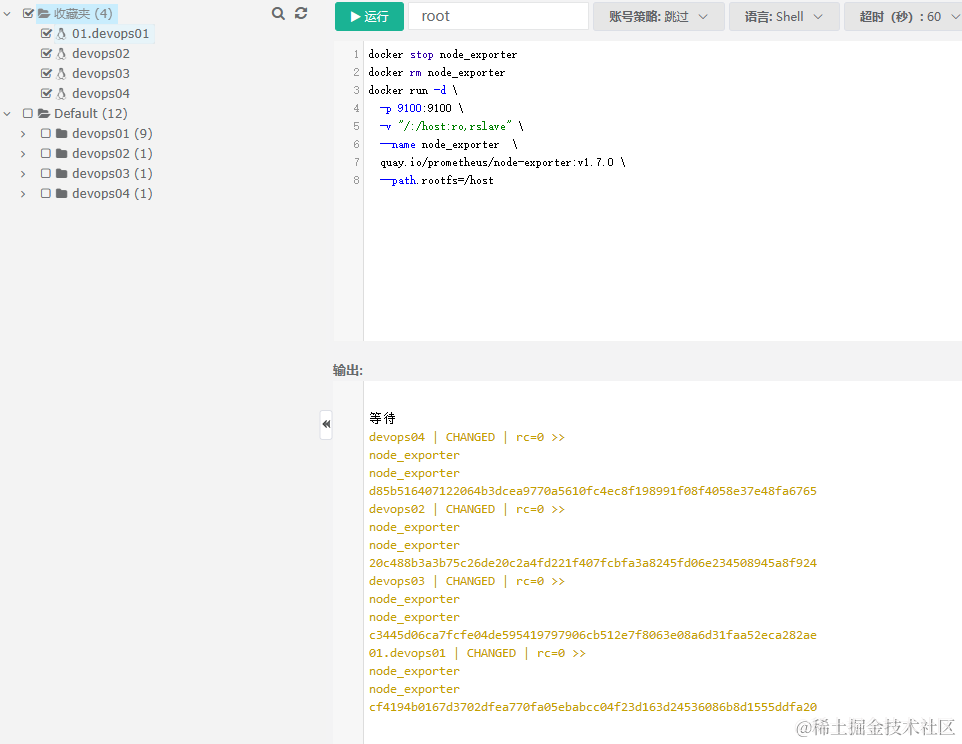Select the devops03 (1) folder label
The height and width of the screenshot is (744, 962).
coord(112,174)
